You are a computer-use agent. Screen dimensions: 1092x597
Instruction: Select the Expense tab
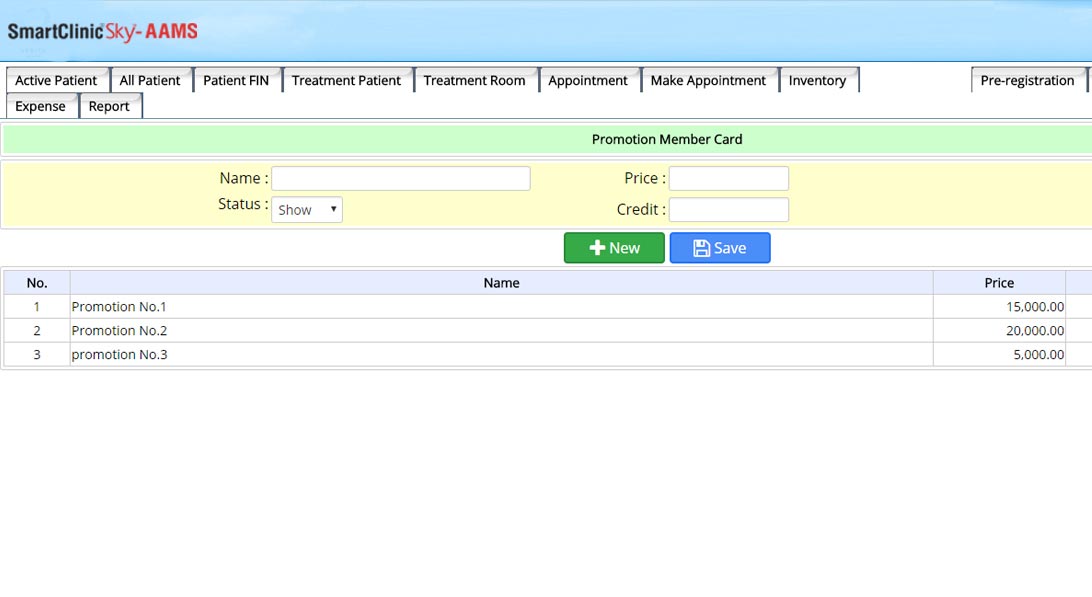point(40,107)
